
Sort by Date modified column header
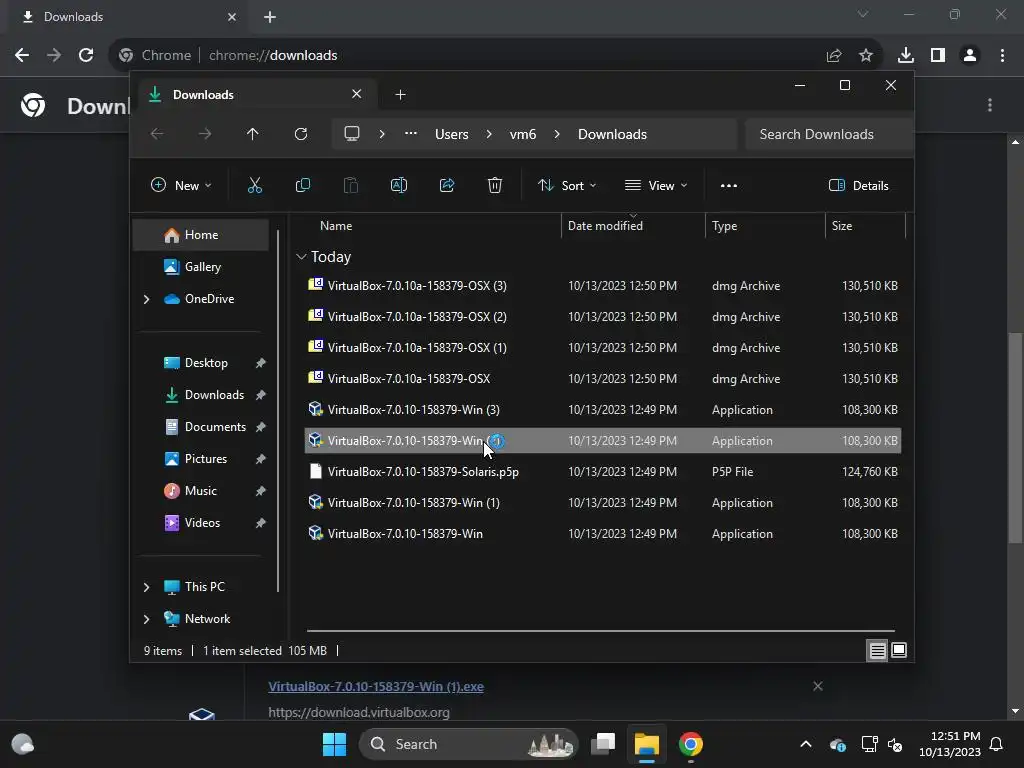coord(605,226)
